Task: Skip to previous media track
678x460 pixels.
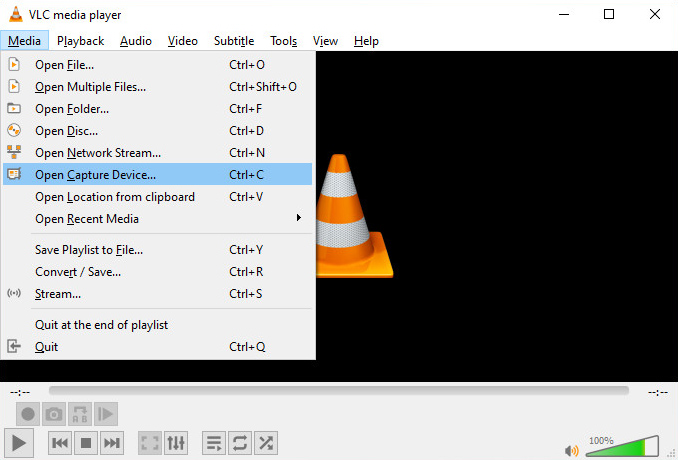Action: coord(60,443)
